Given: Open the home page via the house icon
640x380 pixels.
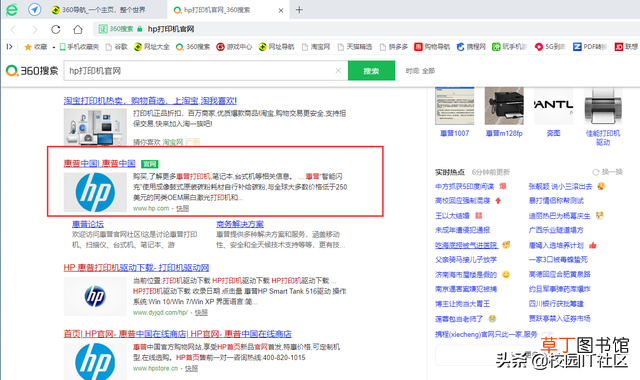Looking at the screenshot, I should pyautogui.click(x=78, y=29).
